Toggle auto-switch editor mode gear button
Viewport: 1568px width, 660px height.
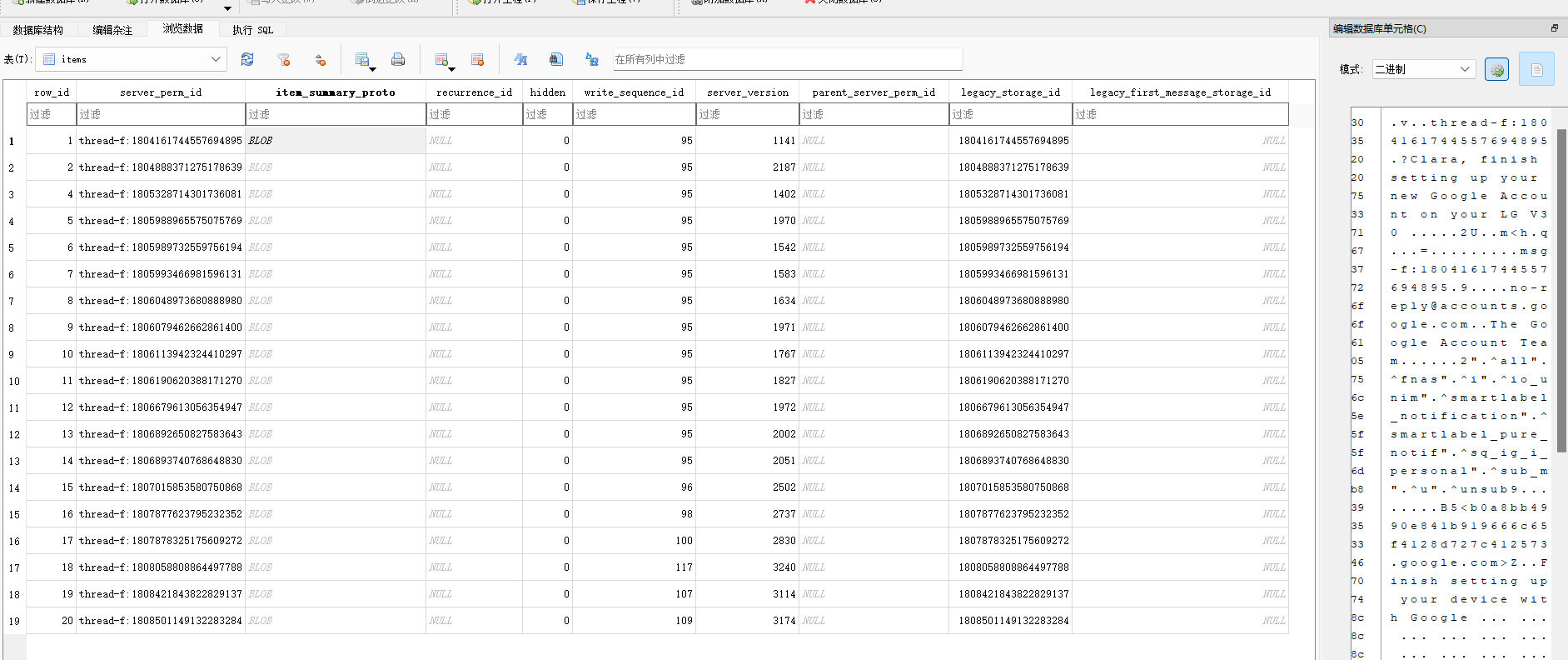coord(1496,69)
